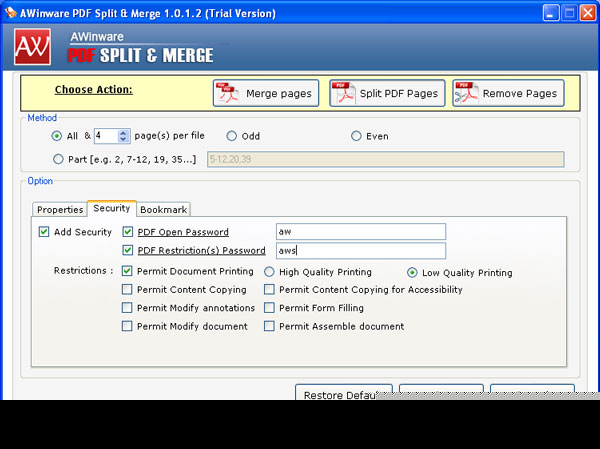Choose the Split PDF Pages action

[x=387, y=93]
